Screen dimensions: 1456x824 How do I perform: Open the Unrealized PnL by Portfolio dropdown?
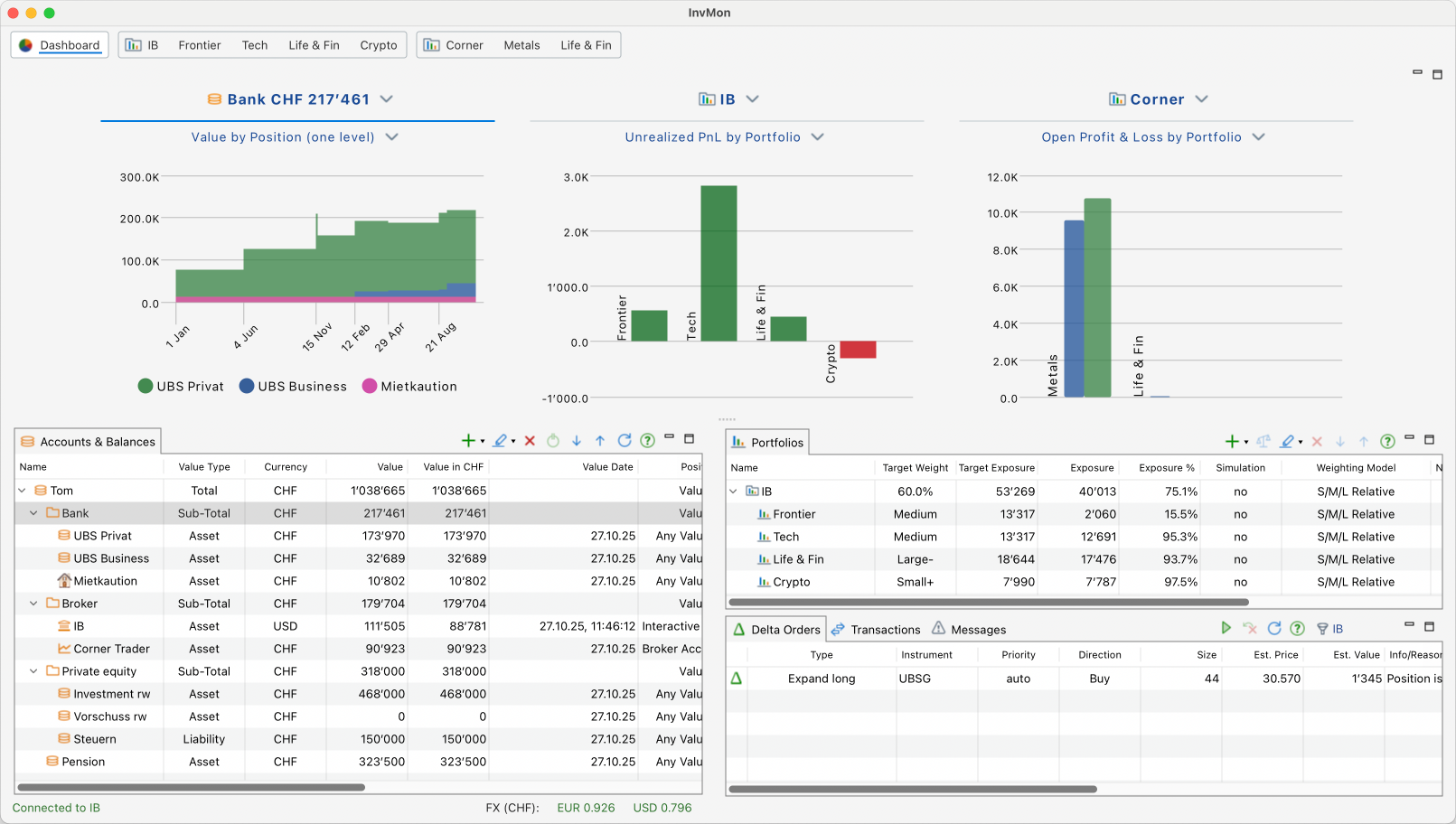[817, 137]
